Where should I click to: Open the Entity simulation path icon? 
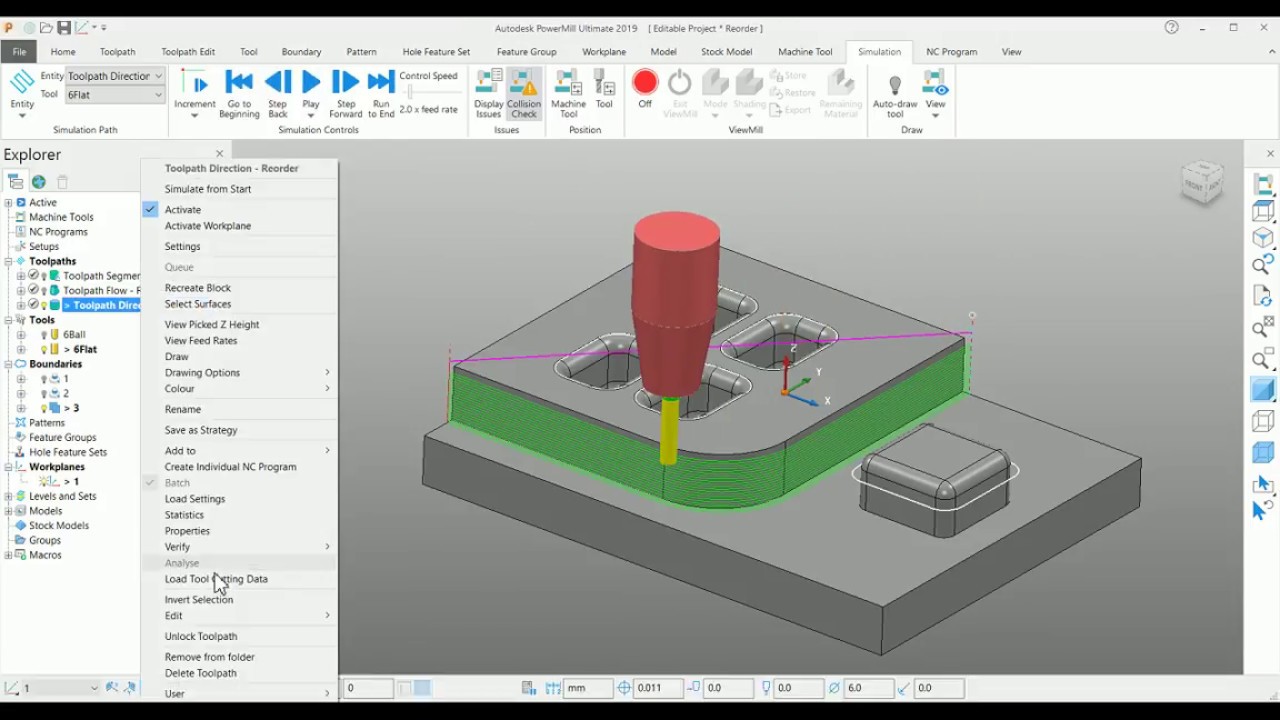click(x=22, y=93)
